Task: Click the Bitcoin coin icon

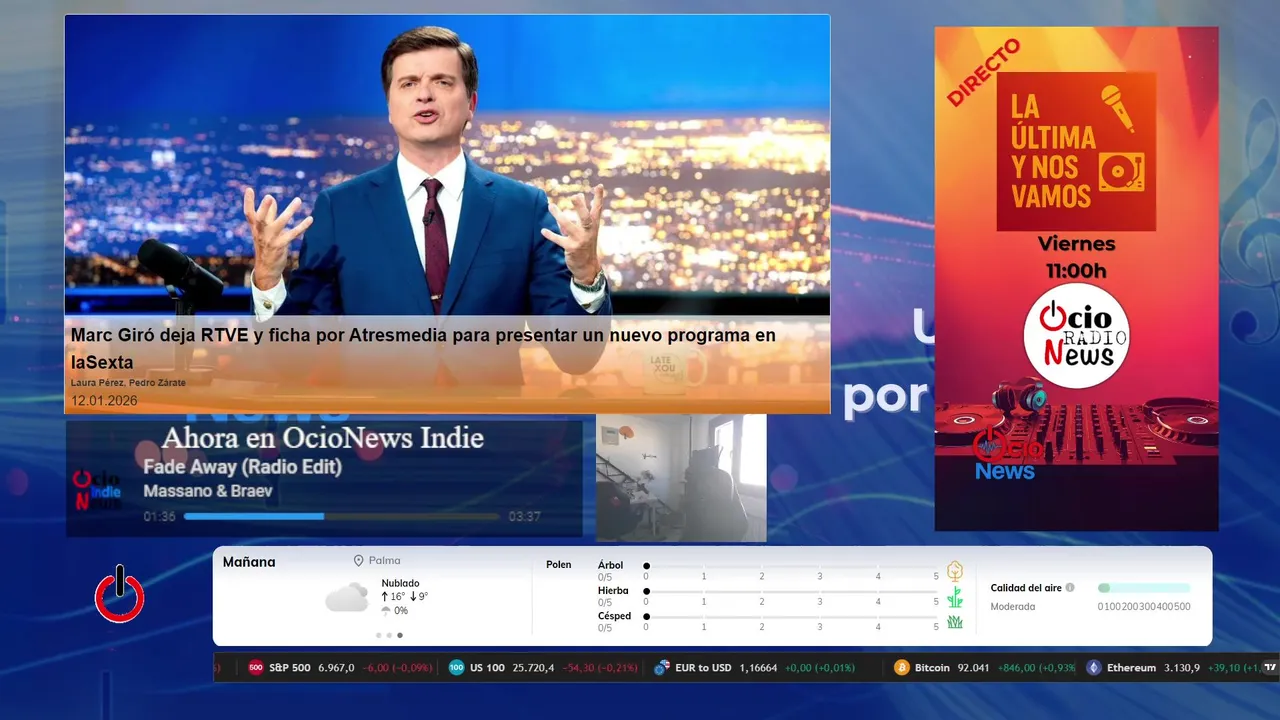Action: click(x=902, y=668)
